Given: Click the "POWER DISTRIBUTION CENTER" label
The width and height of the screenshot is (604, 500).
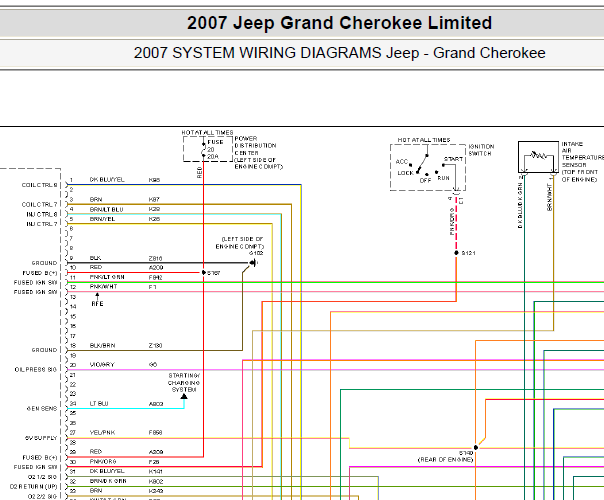Looking at the screenshot, I should [255, 146].
